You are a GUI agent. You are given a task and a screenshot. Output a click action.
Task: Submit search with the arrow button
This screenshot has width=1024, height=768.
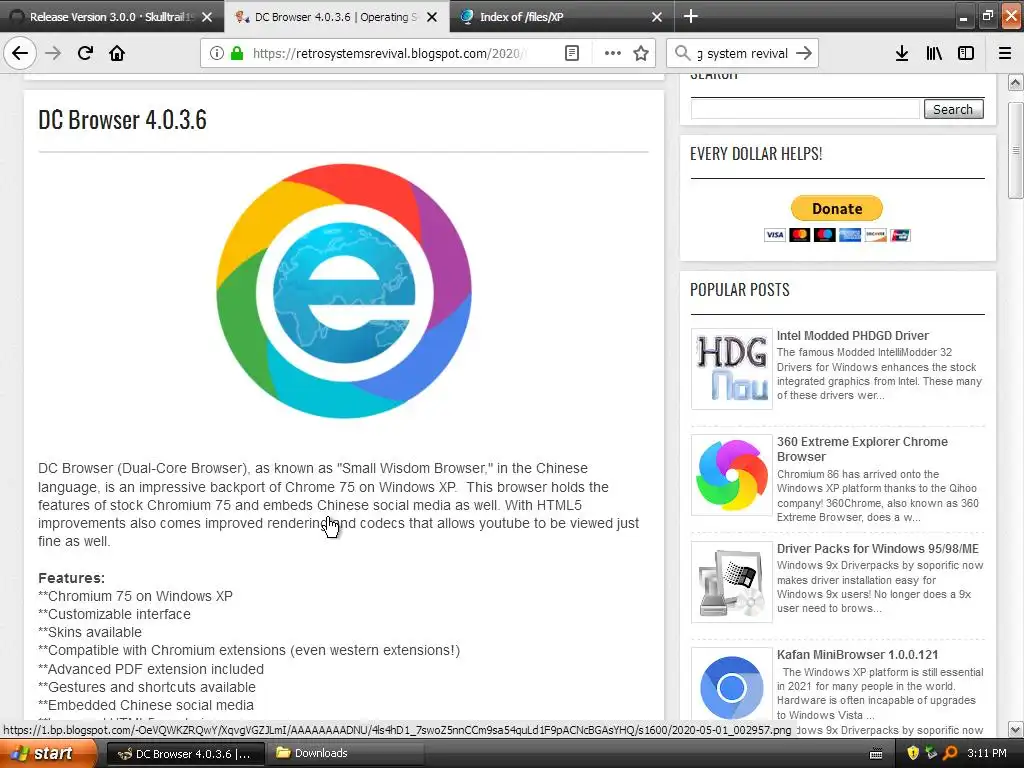[x=804, y=53]
